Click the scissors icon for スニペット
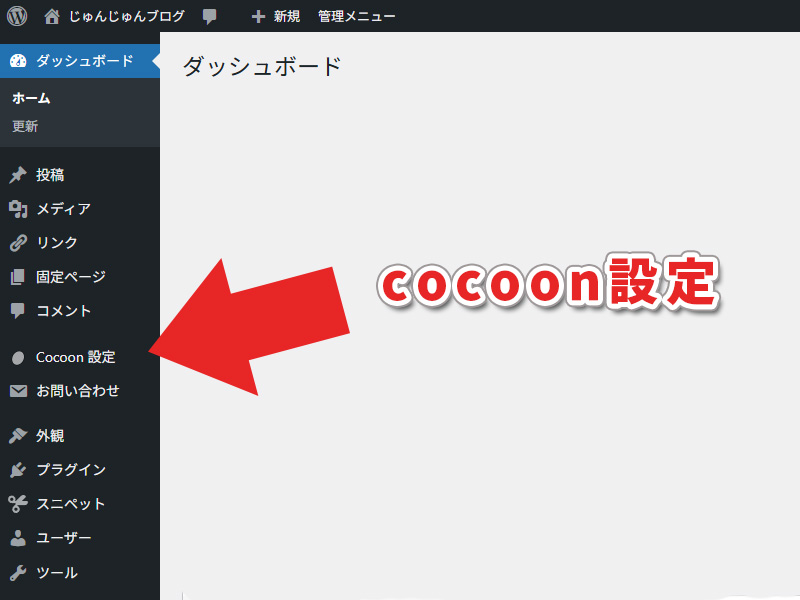The image size is (800, 600). [x=18, y=504]
